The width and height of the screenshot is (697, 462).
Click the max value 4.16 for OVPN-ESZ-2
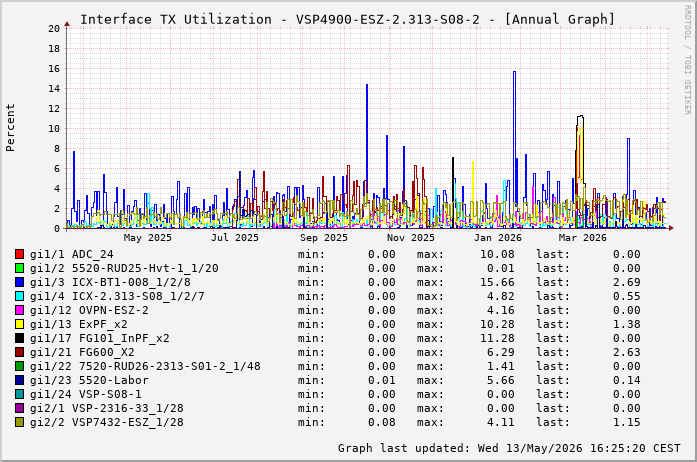click(x=501, y=310)
